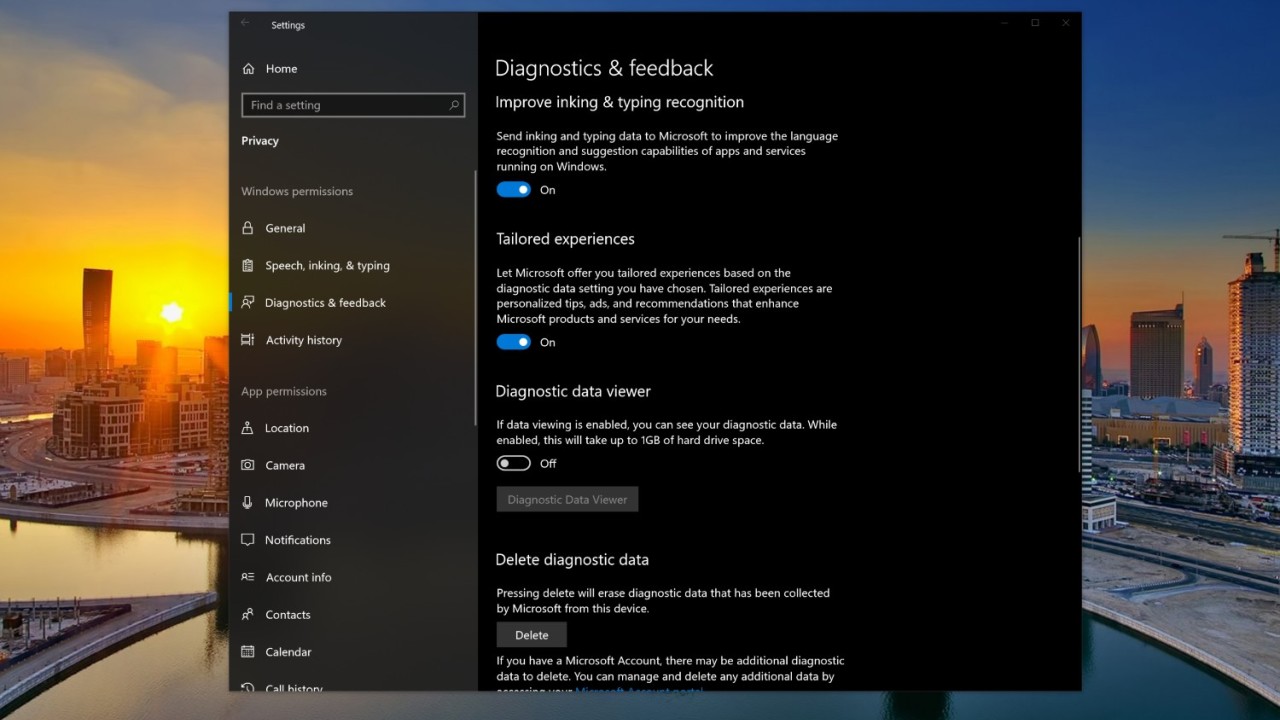Click the Improve inking & typing recognition heading

pyautogui.click(x=620, y=102)
